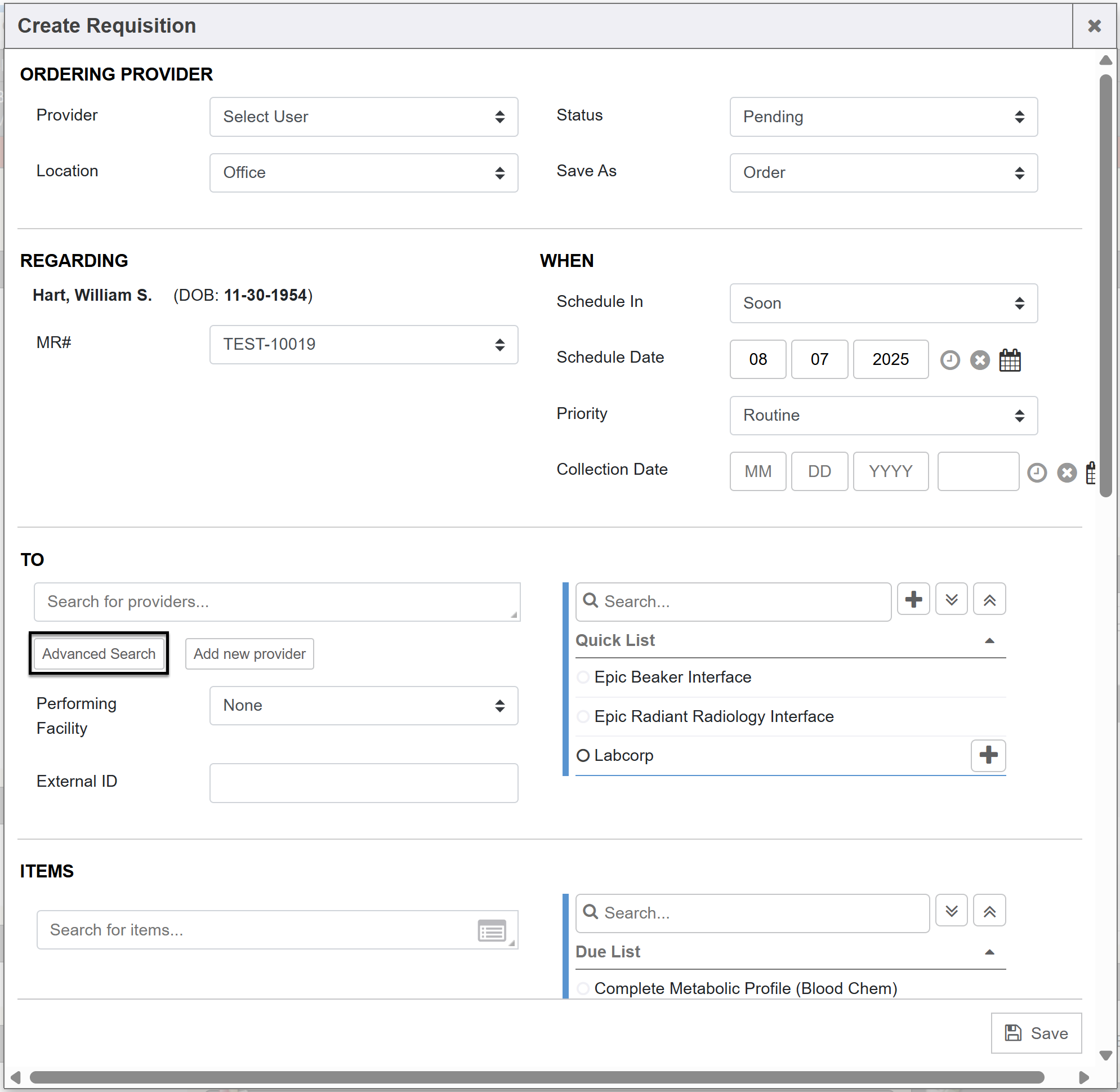
Task: Click clock icon next to Collection Date
Action: 1036,473
